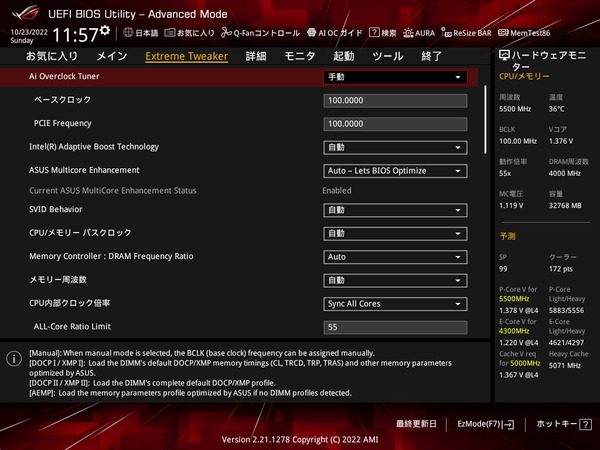Open SVID Behavior dropdown

[395, 210]
